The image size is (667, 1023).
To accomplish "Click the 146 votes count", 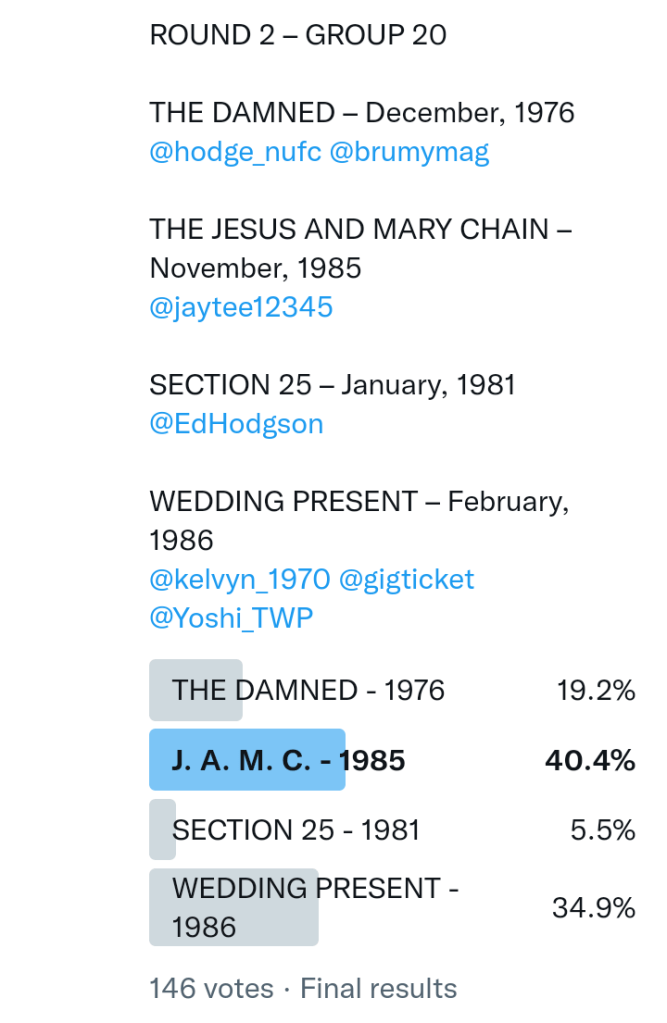I will 211,989.
